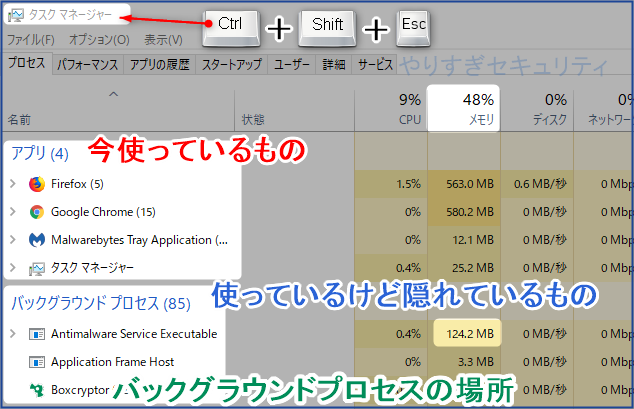Select Antimalware Service Executable name

pyautogui.click(x=134, y=334)
